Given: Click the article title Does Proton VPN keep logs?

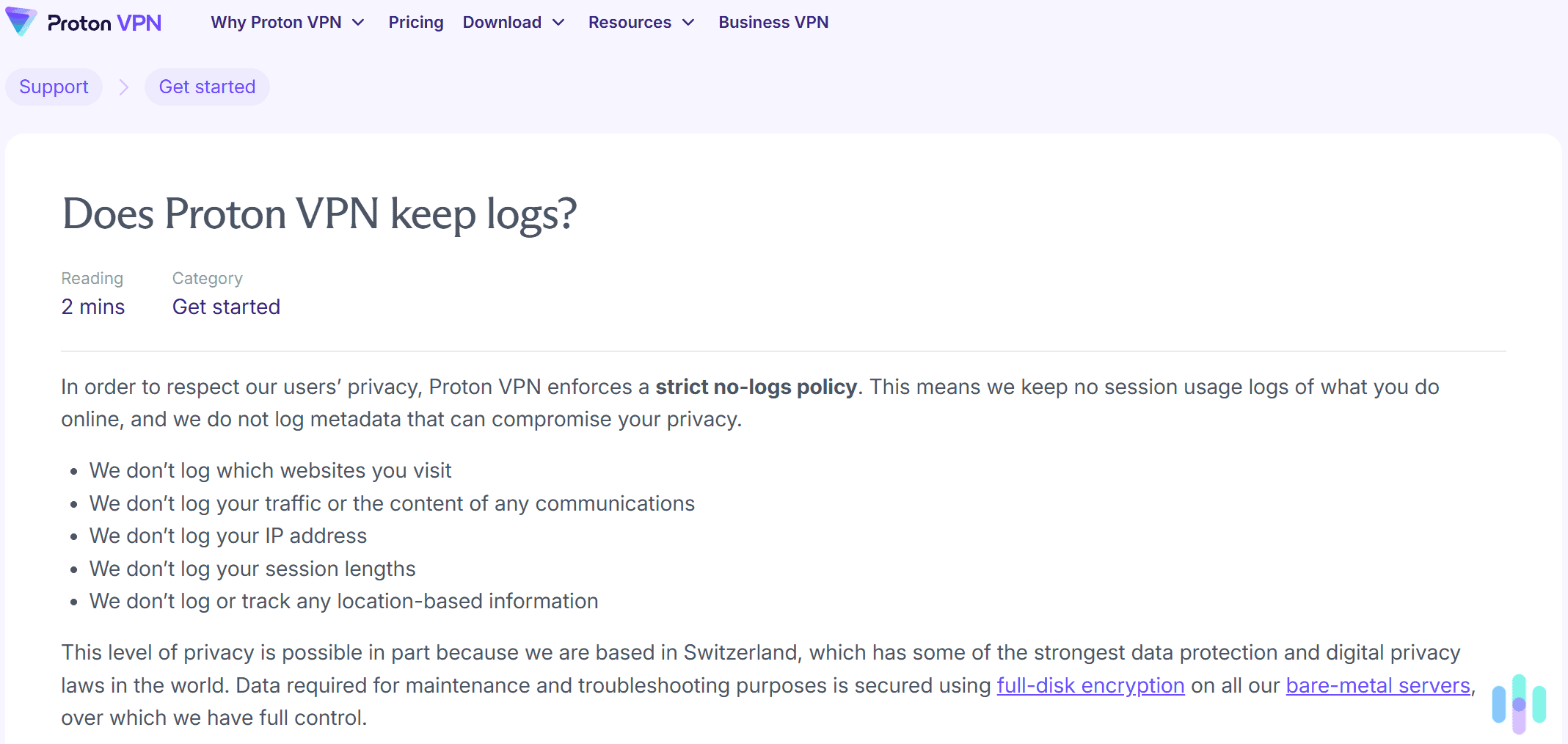Looking at the screenshot, I should click(319, 214).
